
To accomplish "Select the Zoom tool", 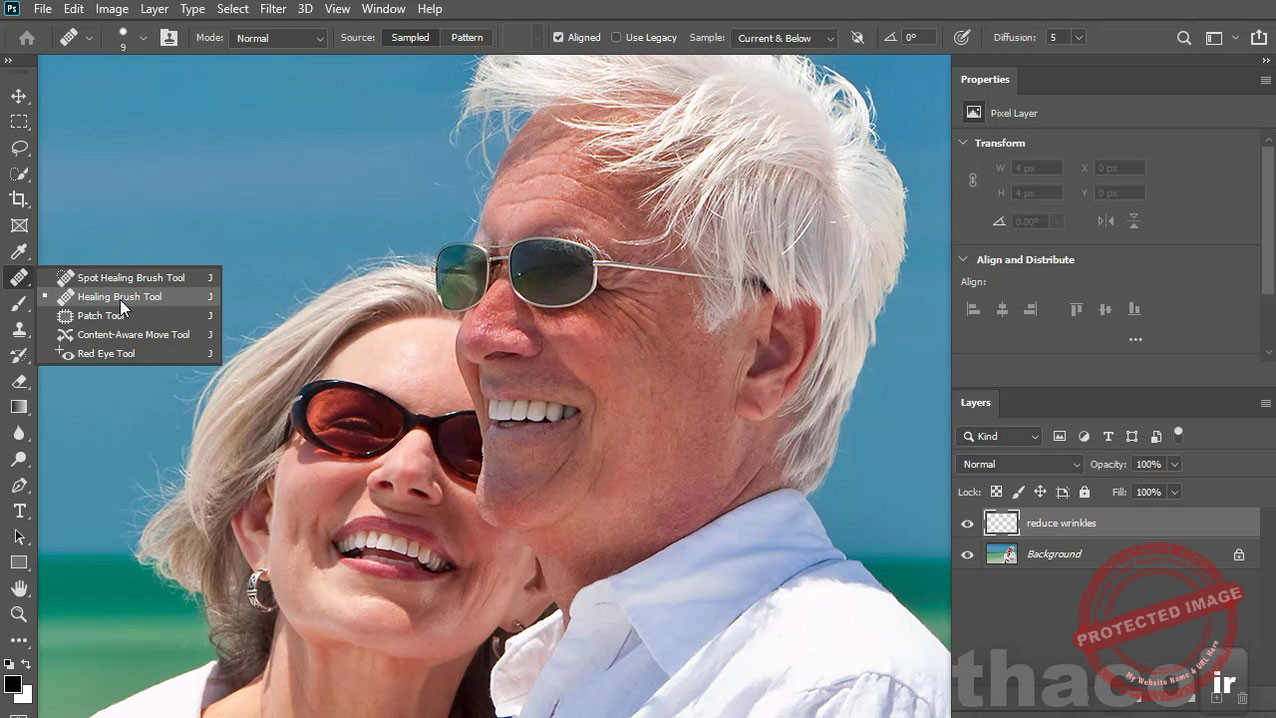I will coord(19,614).
